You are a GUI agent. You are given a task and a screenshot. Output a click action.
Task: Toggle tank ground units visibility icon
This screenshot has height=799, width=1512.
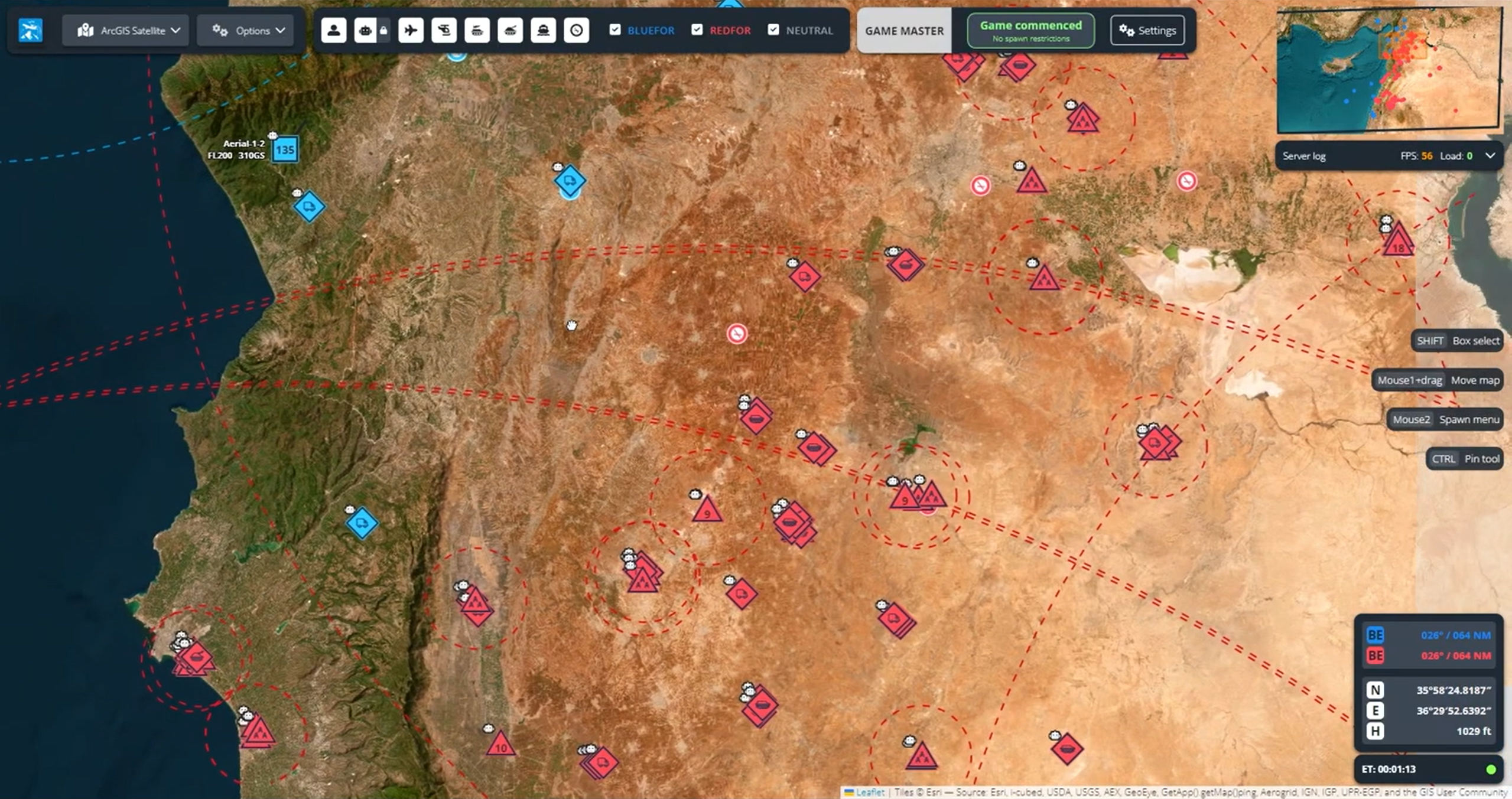point(510,30)
